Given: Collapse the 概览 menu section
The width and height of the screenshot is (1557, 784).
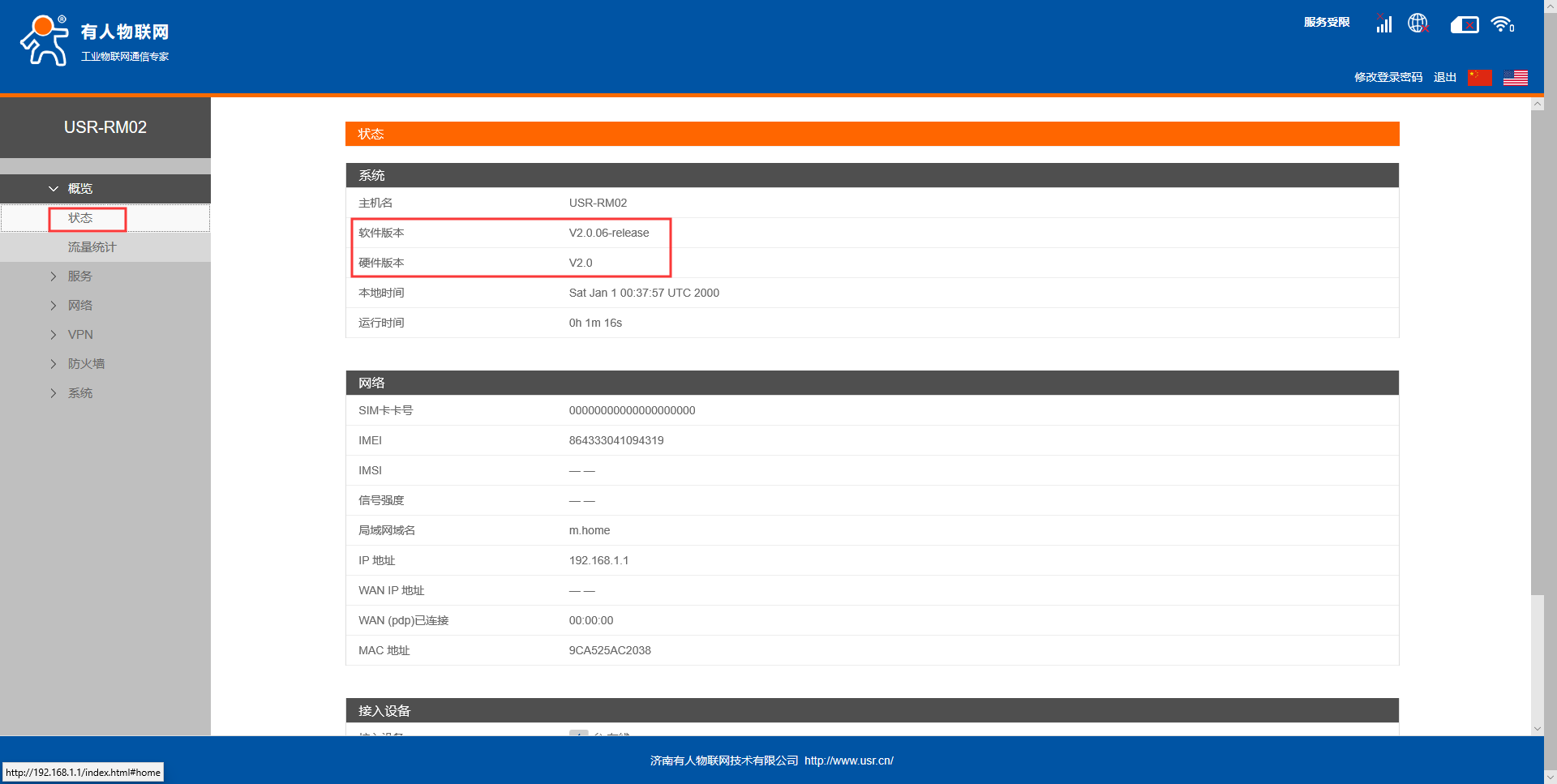Looking at the screenshot, I should [79, 189].
